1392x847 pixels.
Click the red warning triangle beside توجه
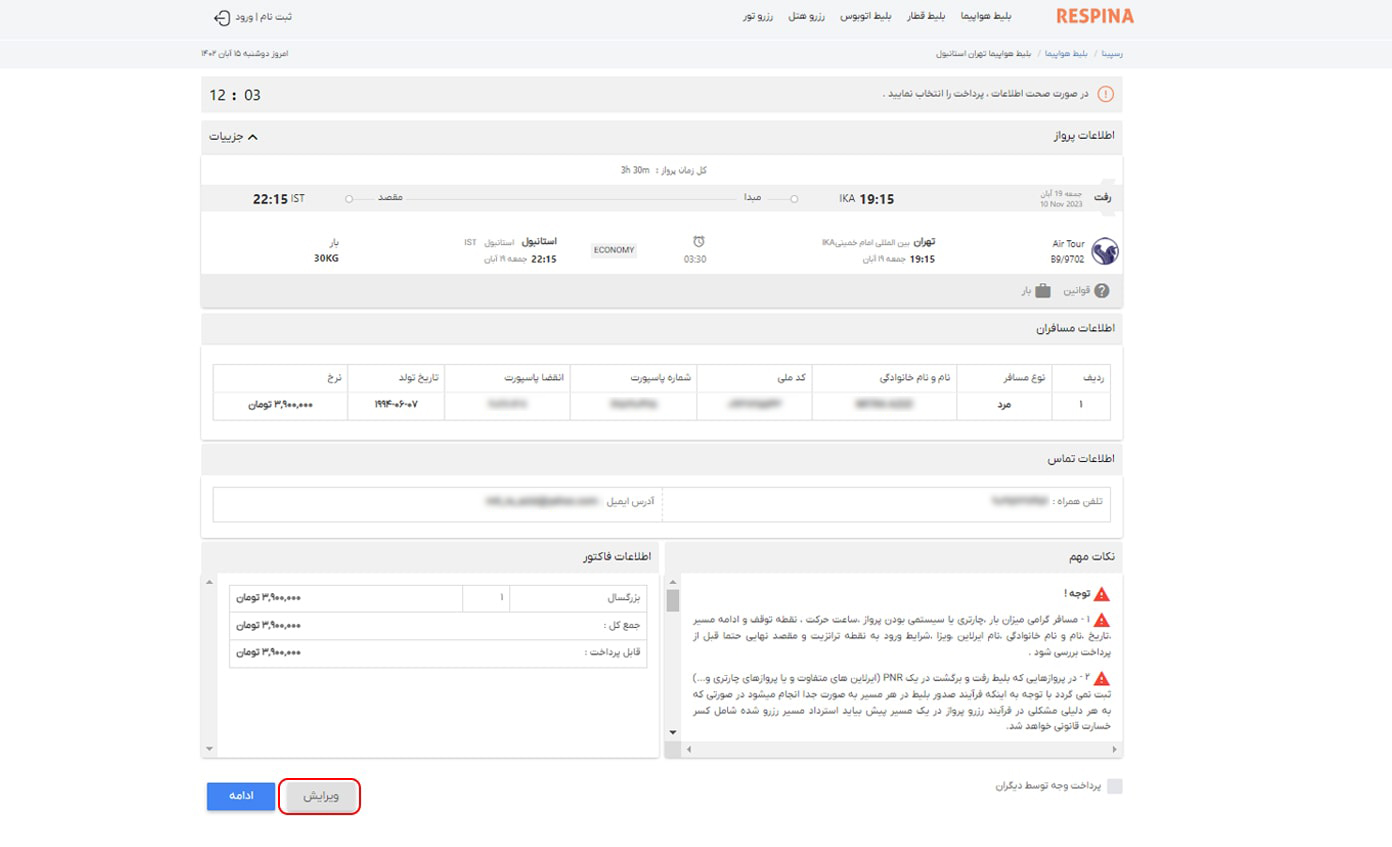click(1102, 594)
